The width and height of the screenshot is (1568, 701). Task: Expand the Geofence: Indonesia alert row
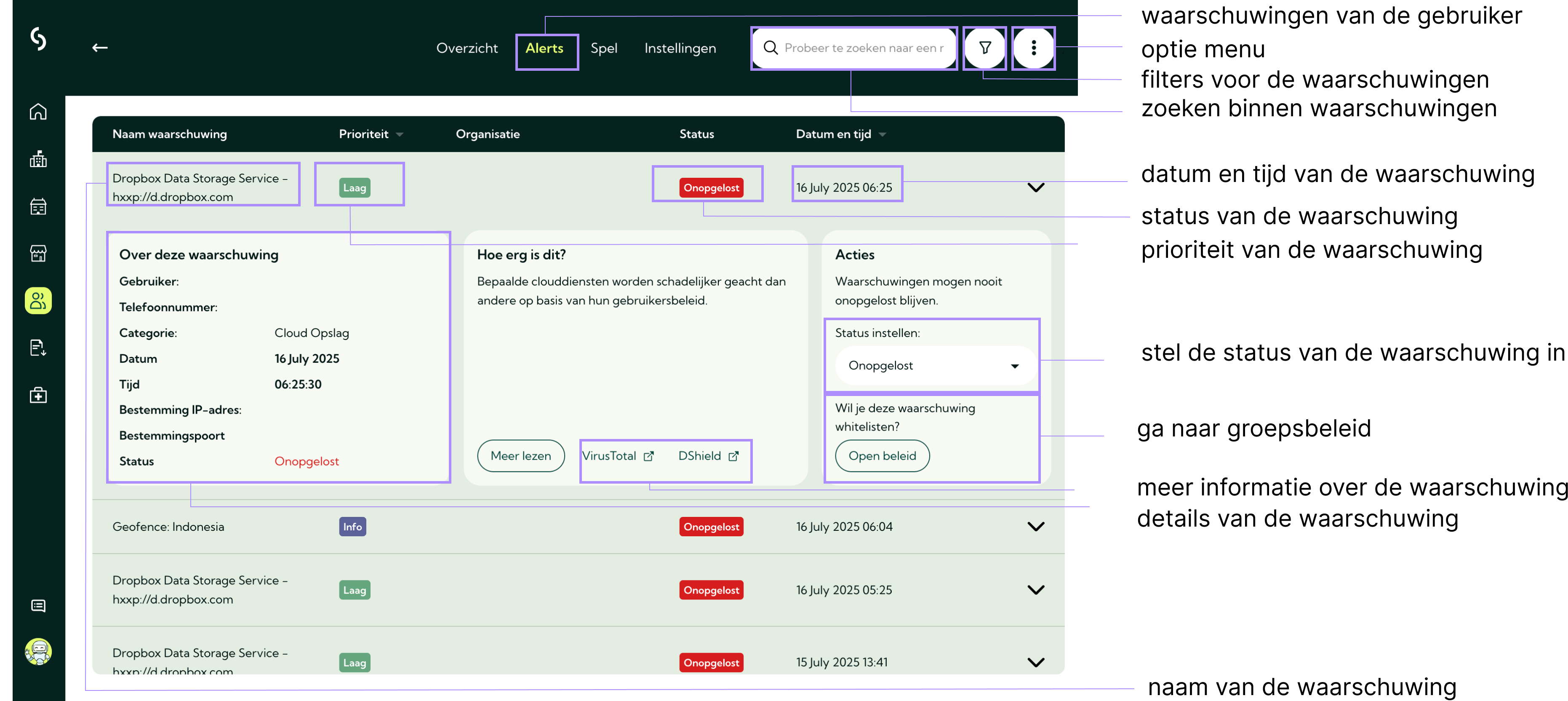pos(1035,526)
